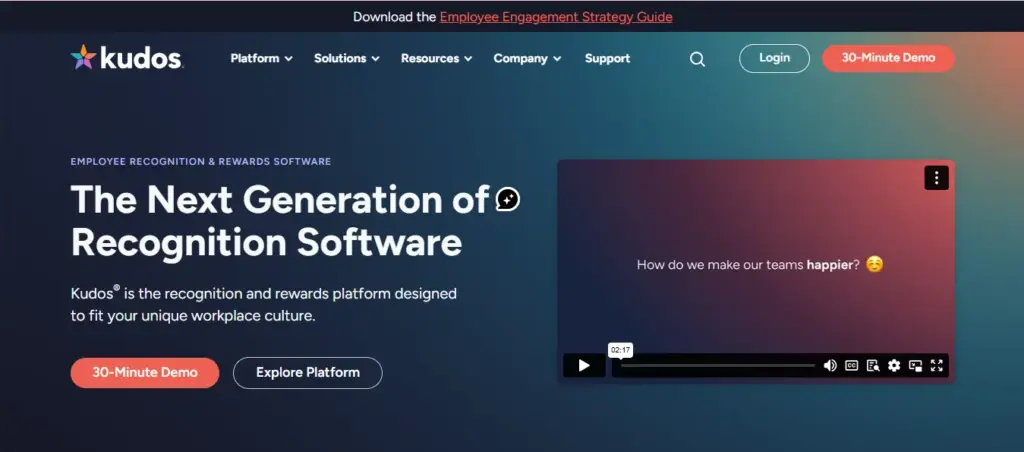Switch the video to fullscreen

click(936, 366)
